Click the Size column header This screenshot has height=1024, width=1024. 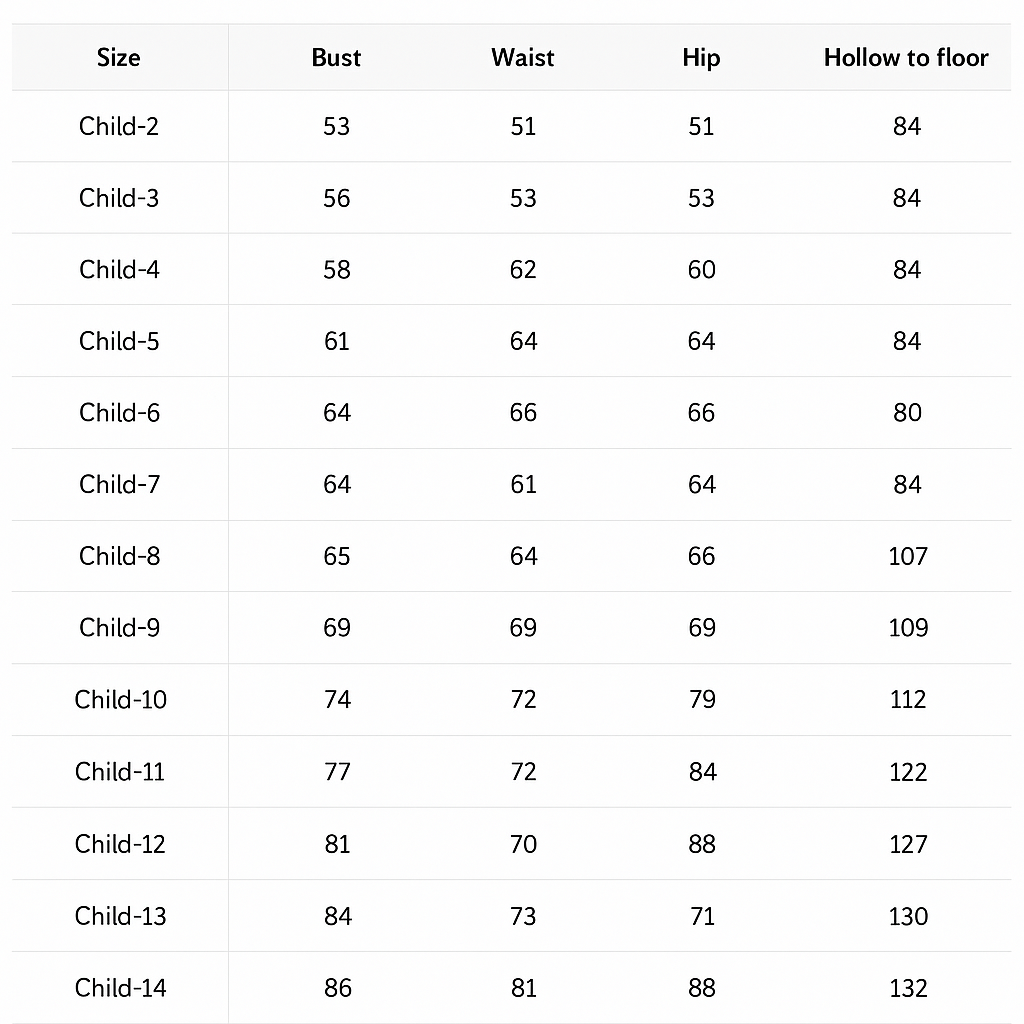click(x=118, y=57)
